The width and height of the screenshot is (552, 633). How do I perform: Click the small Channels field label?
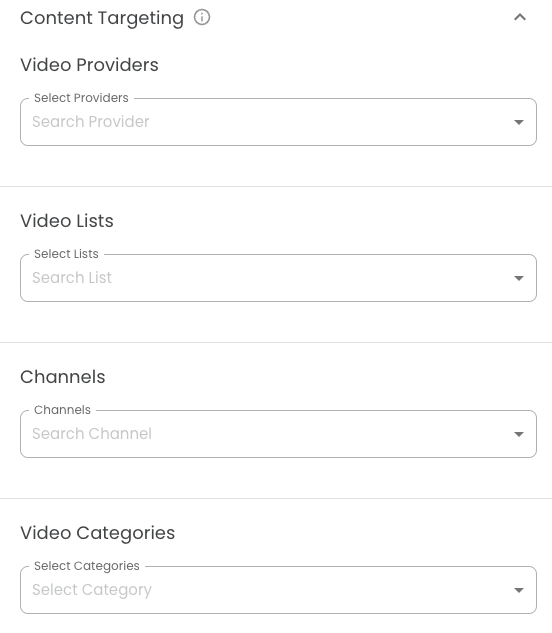(62, 410)
